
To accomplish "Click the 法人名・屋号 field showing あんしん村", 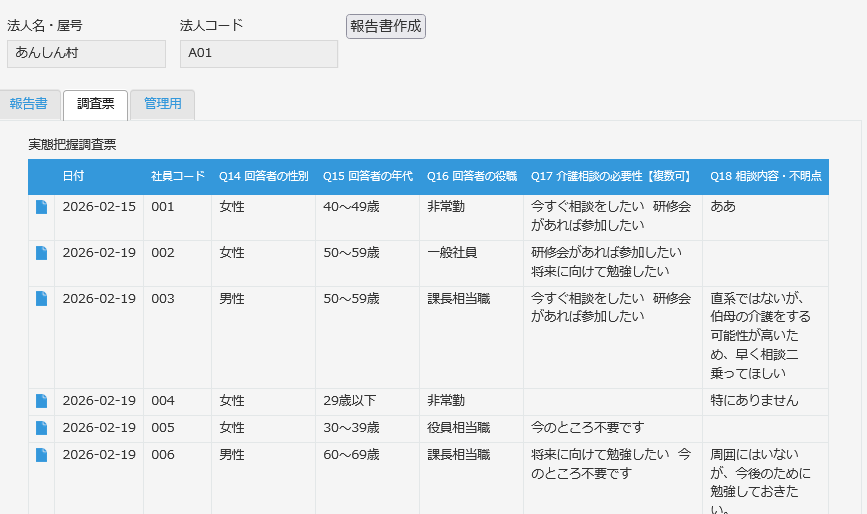I will click(x=86, y=54).
